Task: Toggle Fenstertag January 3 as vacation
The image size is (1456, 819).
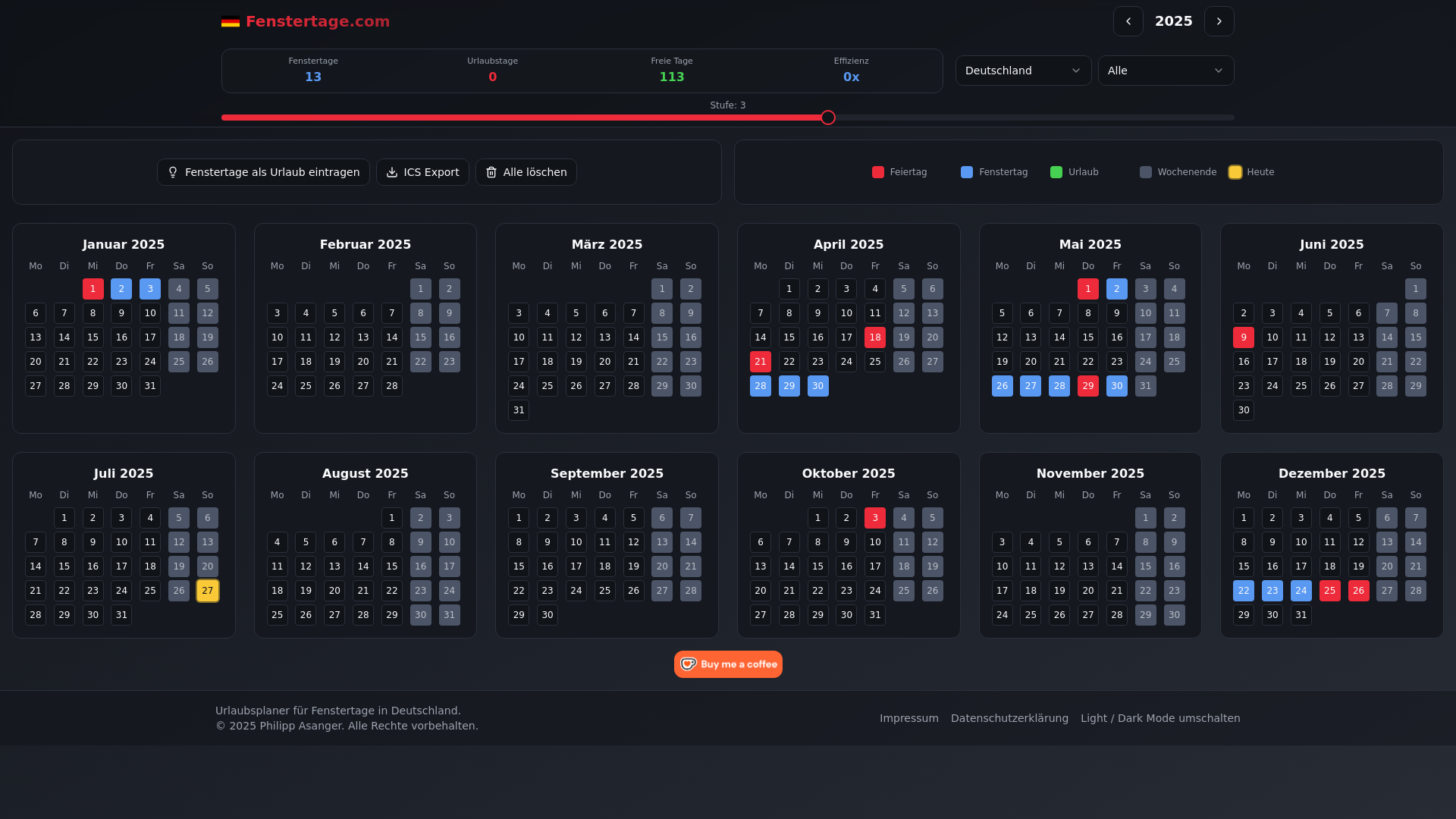Action: tap(150, 289)
